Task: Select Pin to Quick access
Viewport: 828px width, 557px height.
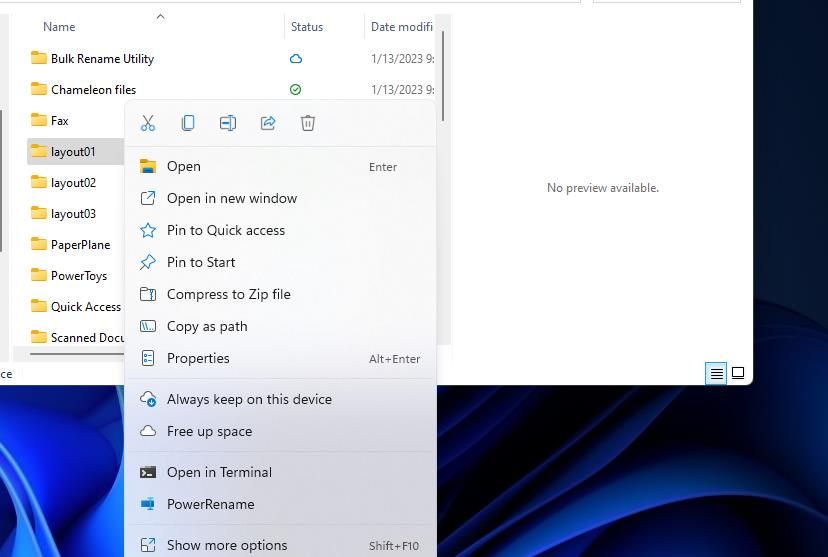Action: pos(225,230)
